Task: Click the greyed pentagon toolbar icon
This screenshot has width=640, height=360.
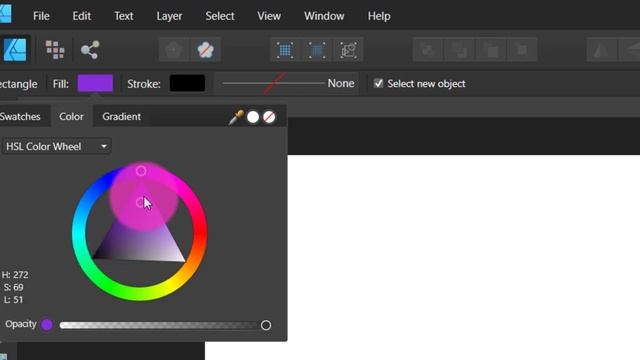Action: click(x=173, y=50)
